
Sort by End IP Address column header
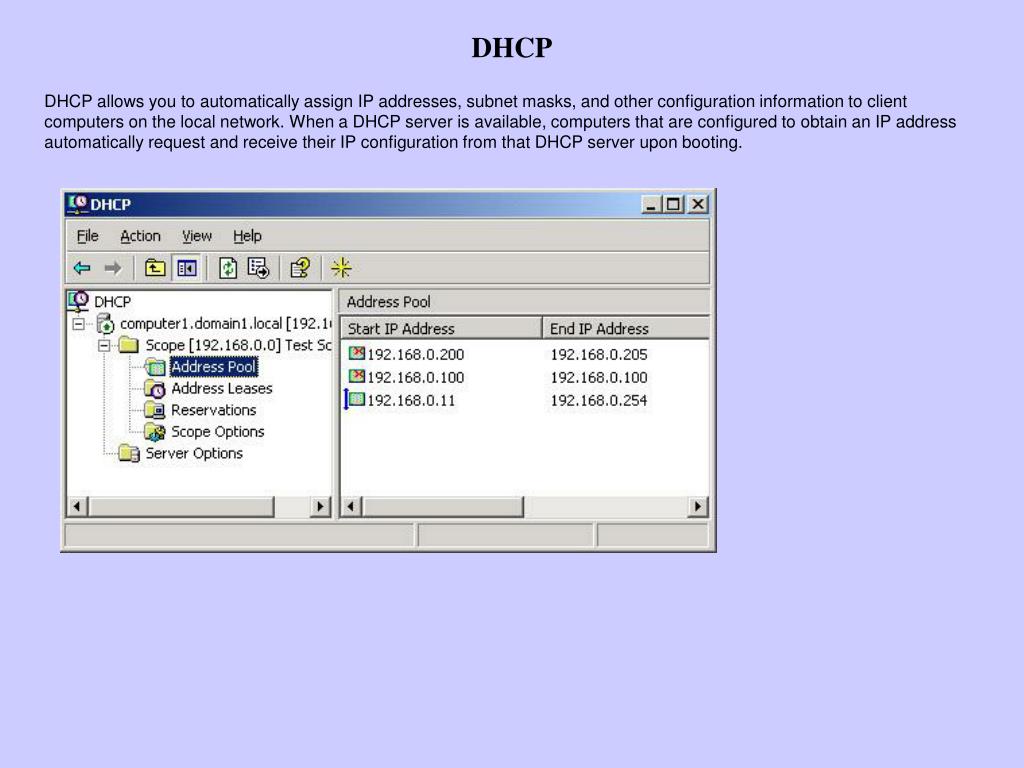point(626,328)
